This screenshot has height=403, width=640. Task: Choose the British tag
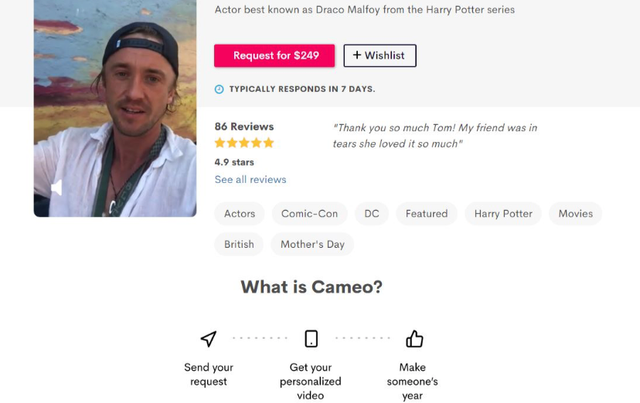click(x=239, y=244)
